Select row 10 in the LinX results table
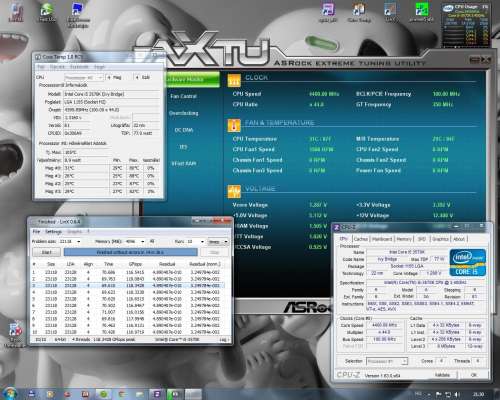The width and height of the screenshot is (500, 400). coord(128,332)
